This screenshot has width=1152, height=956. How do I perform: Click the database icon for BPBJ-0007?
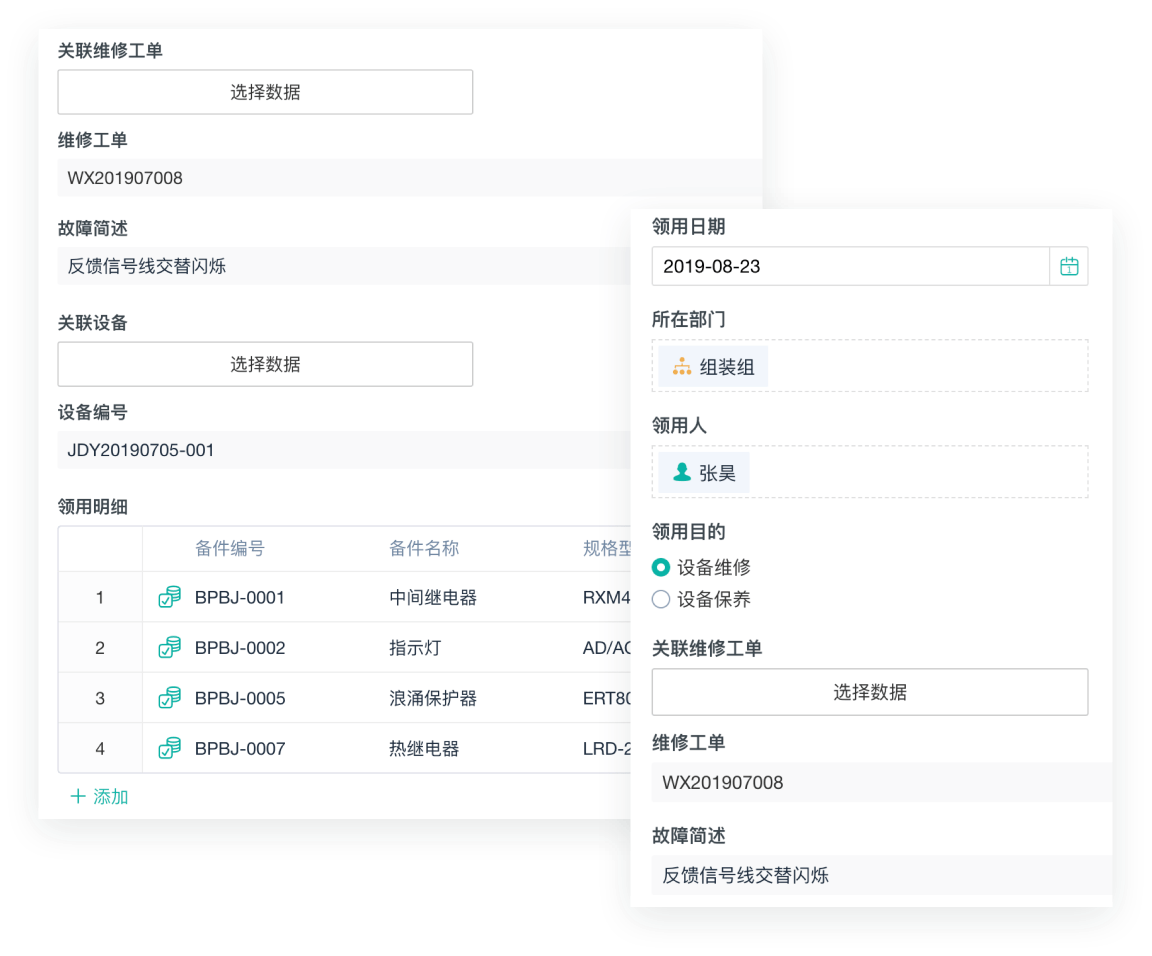(170, 748)
